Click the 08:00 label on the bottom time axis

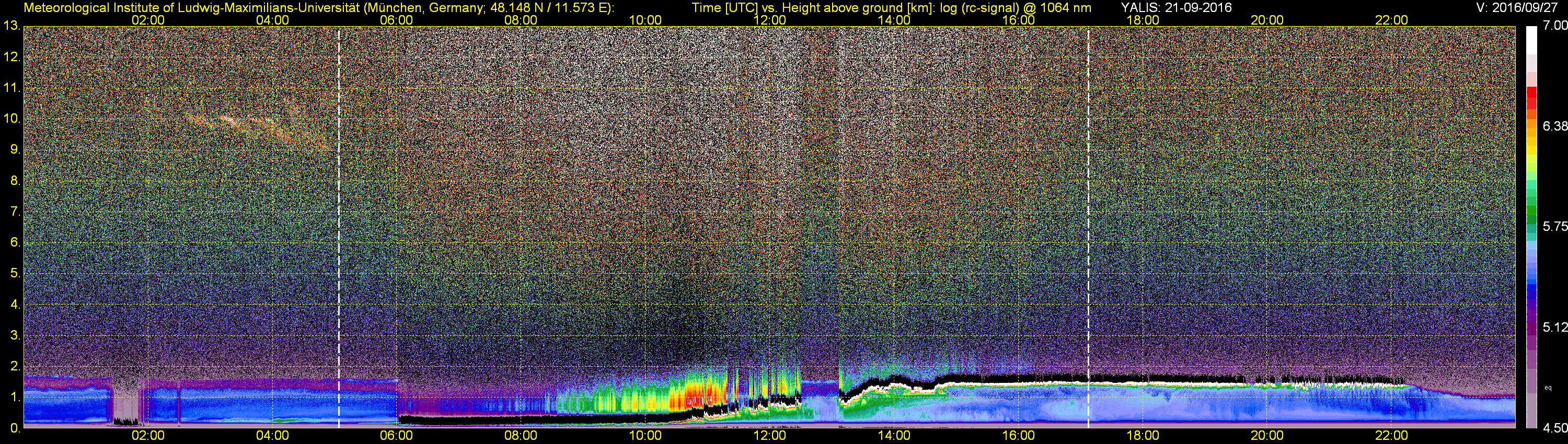click(x=521, y=436)
